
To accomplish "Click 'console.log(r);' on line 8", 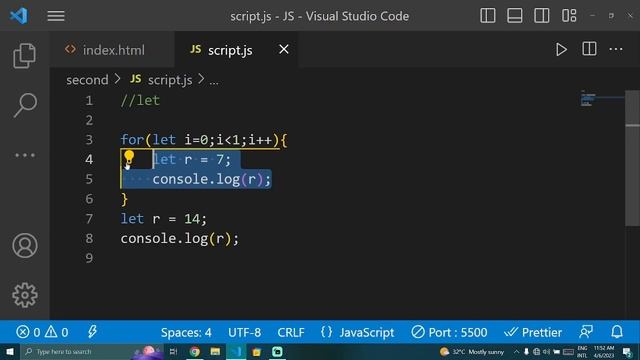I will click(x=180, y=238).
